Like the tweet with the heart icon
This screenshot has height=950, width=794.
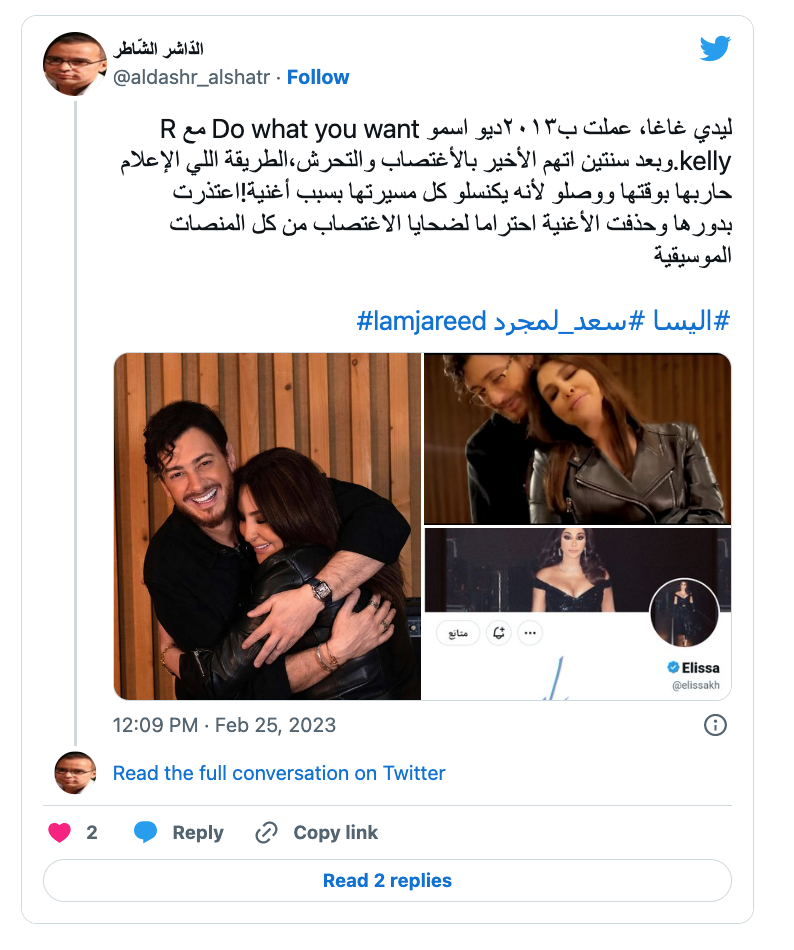pyautogui.click(x=59, y=832)
